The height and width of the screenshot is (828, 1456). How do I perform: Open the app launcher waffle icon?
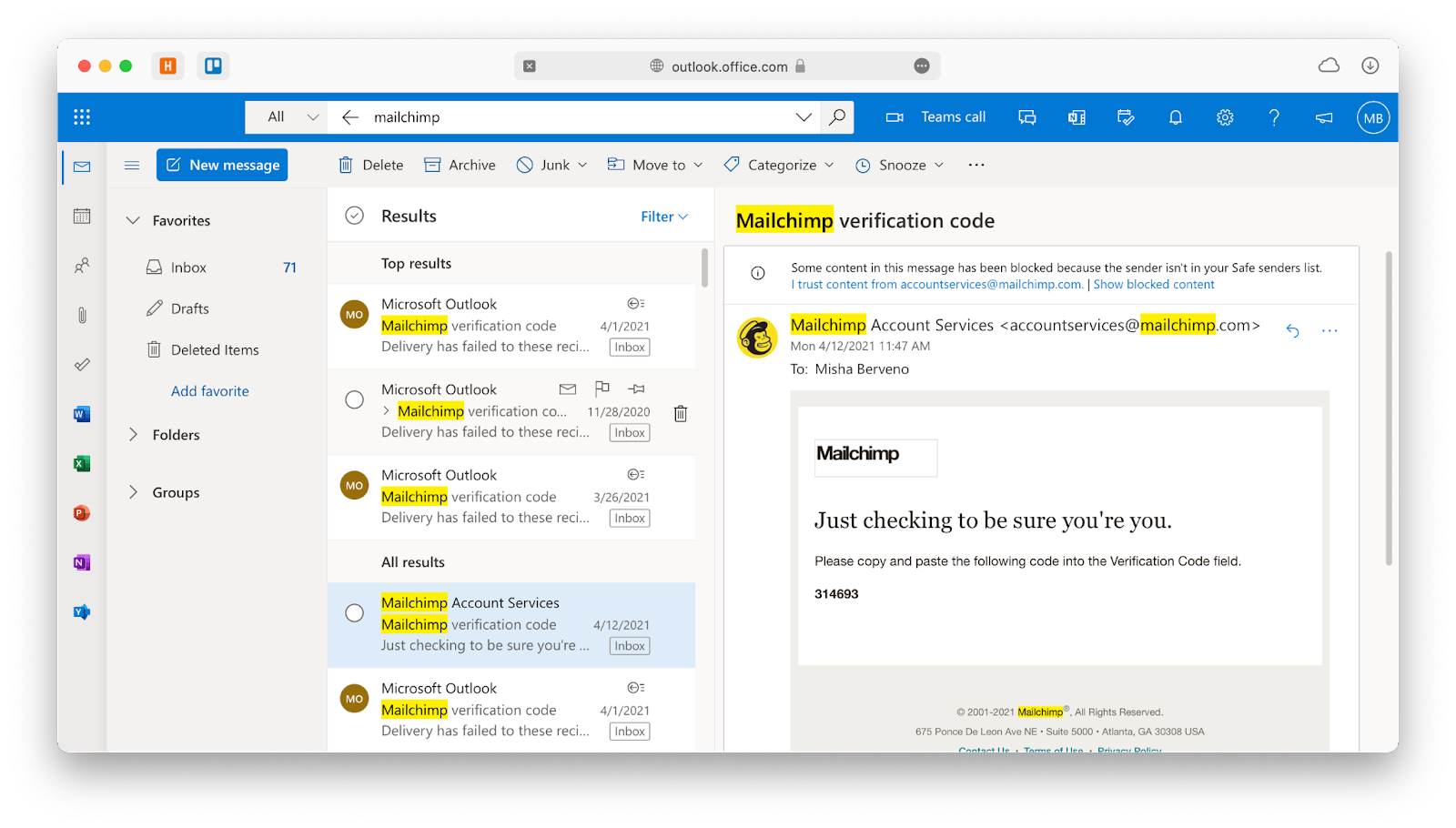[x=82, y=117]
